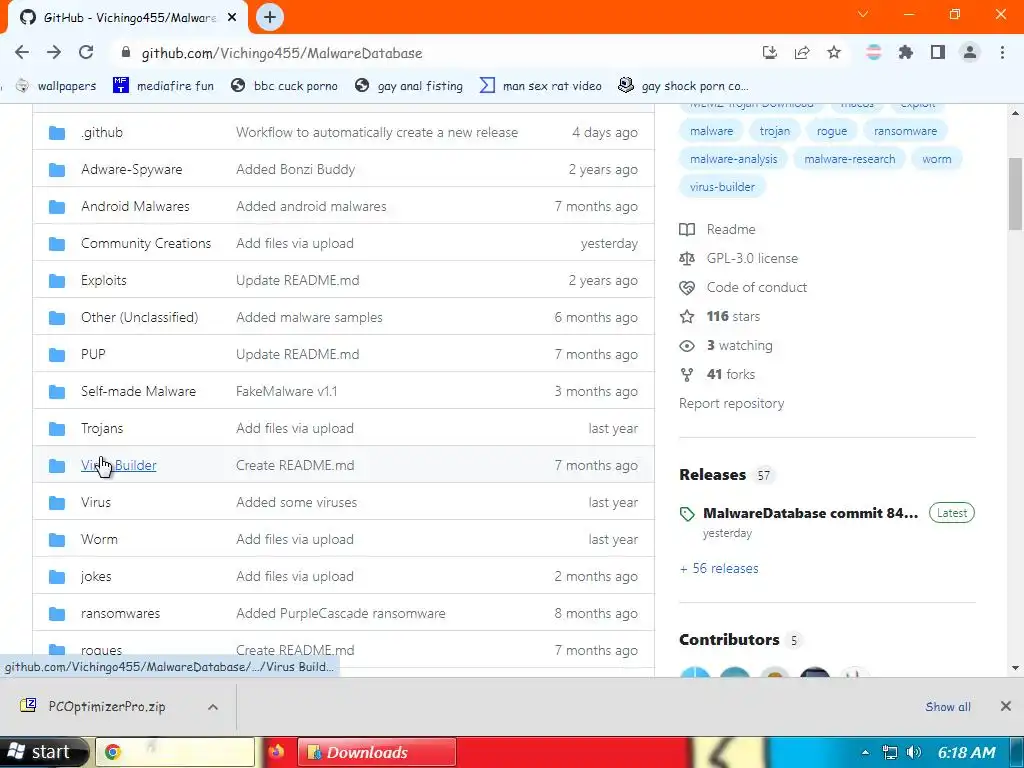Open the Virus folder
1024x768 pixels.
pyautogui.click(x=96, y=502)
